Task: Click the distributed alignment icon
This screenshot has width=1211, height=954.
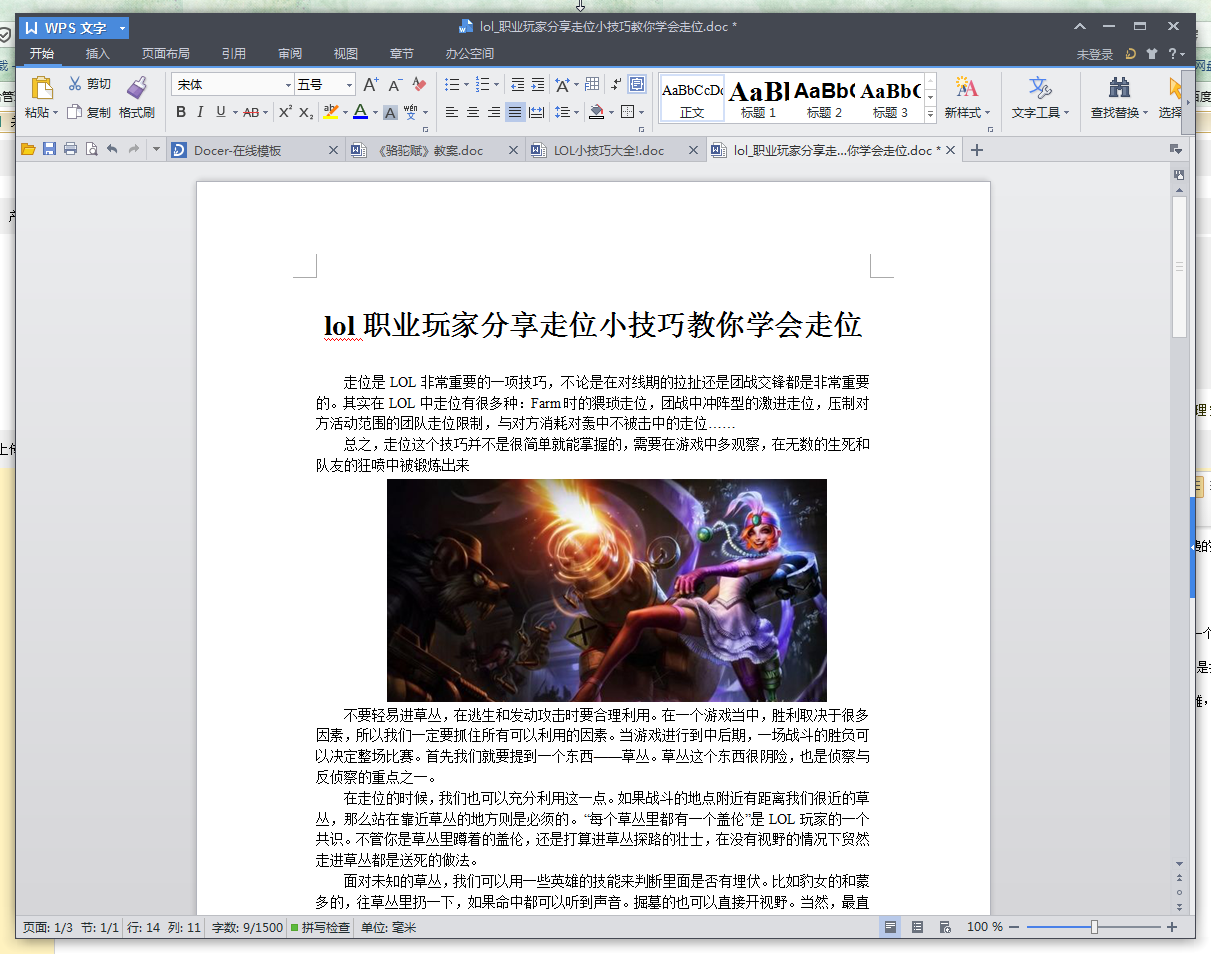Action: click(x=536, y=112)
